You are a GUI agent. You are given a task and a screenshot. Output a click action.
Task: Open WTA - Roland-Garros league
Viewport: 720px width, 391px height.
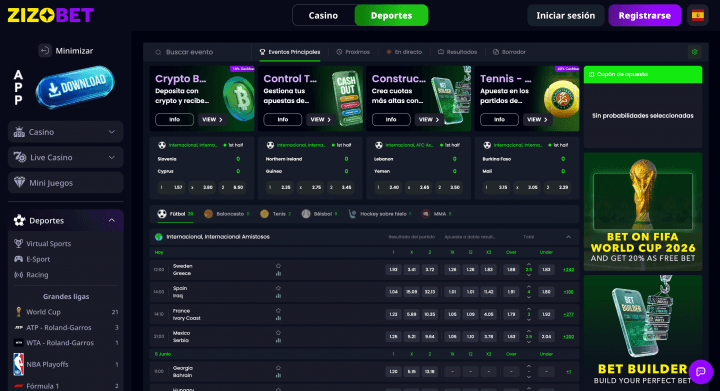(x=66, y=343)
